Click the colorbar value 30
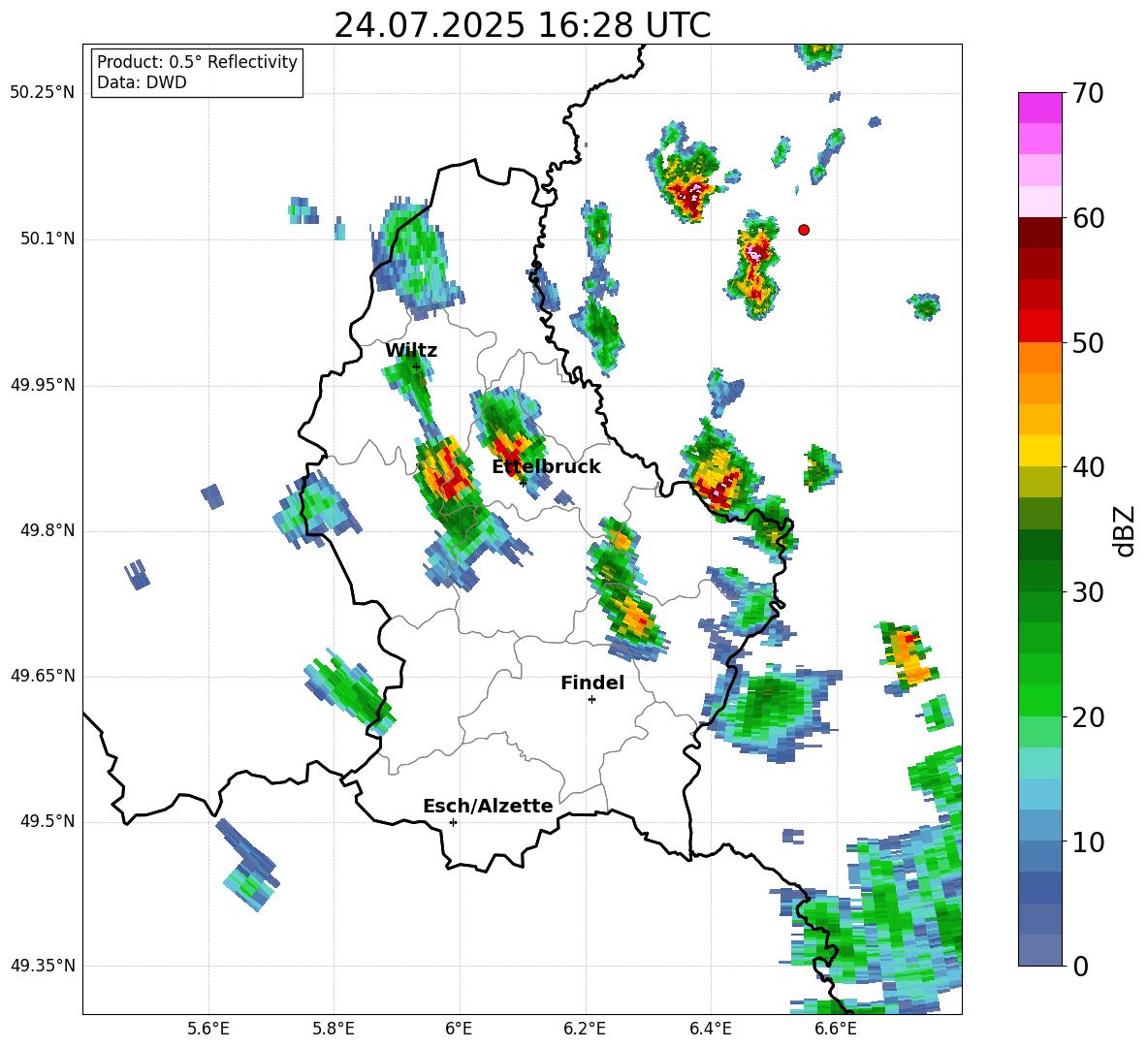 click(1088, 592)
